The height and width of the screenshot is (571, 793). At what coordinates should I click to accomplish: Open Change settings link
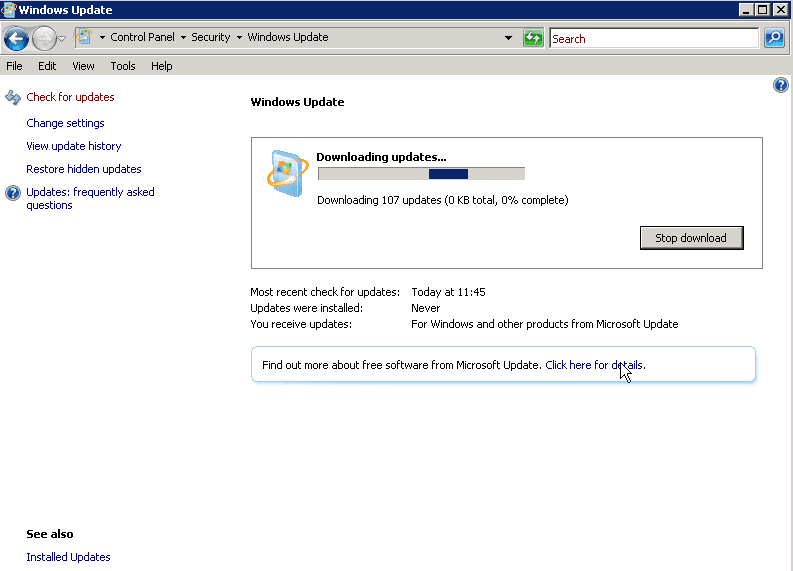pyautogui.click(x=65, y=123)
